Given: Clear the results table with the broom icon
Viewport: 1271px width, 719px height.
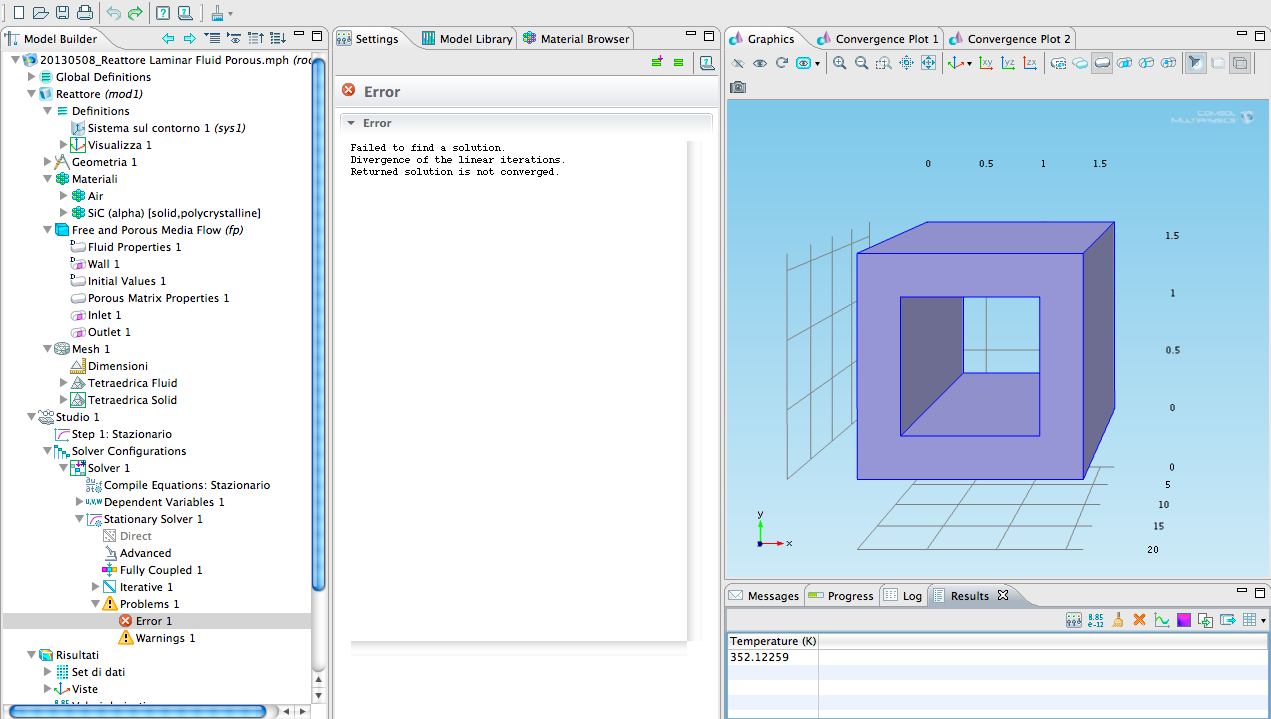Looking at the screenshot, I should coord(1117,620).
